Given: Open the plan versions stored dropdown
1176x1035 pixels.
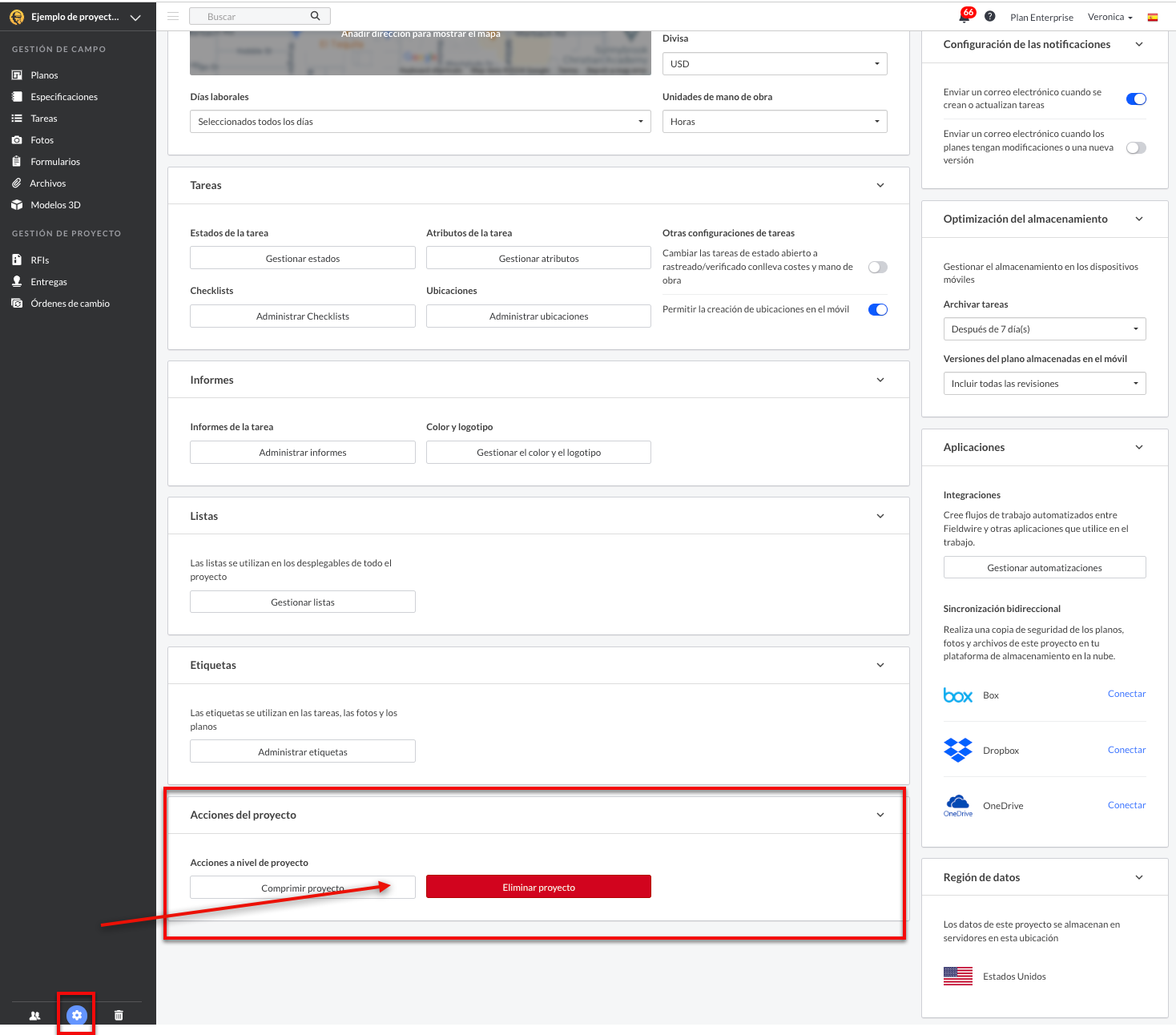Looking at the screenshot, I should pyautogui.click(x=1045, y=384).
